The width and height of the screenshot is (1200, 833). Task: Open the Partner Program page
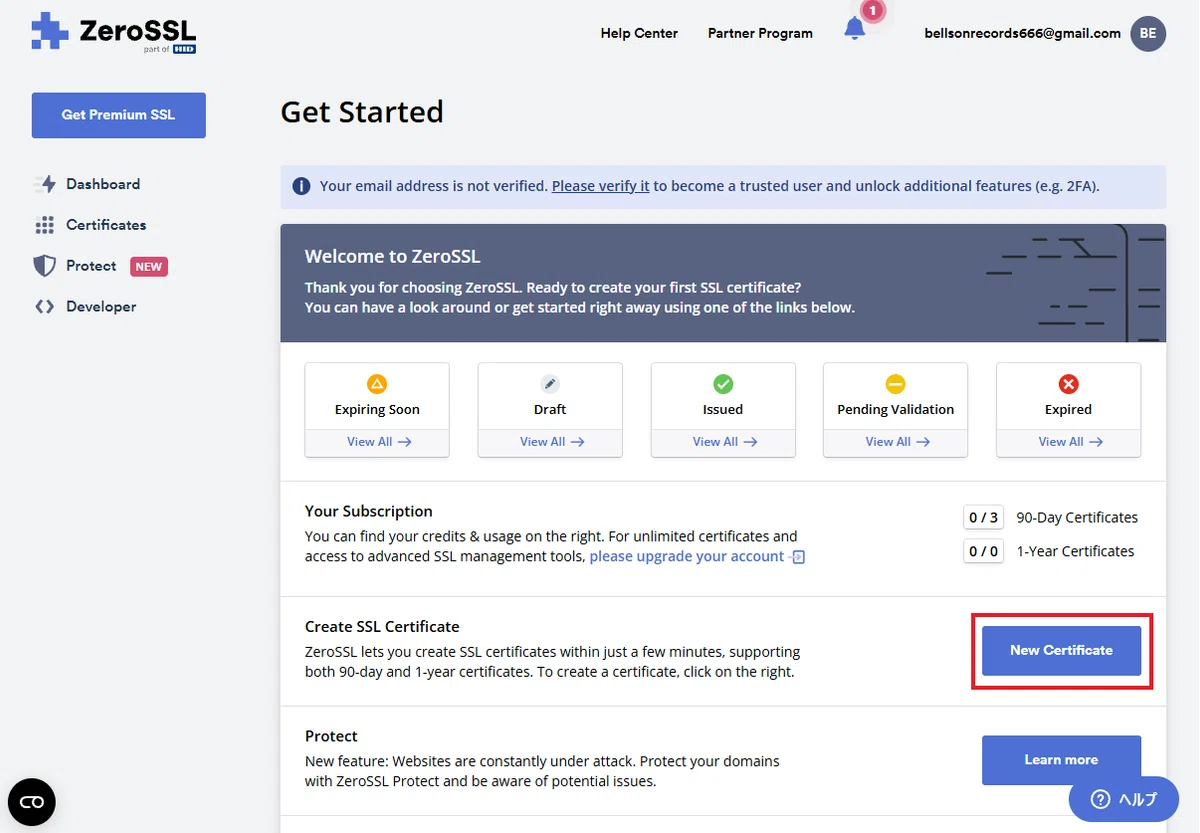pos(760,33)
